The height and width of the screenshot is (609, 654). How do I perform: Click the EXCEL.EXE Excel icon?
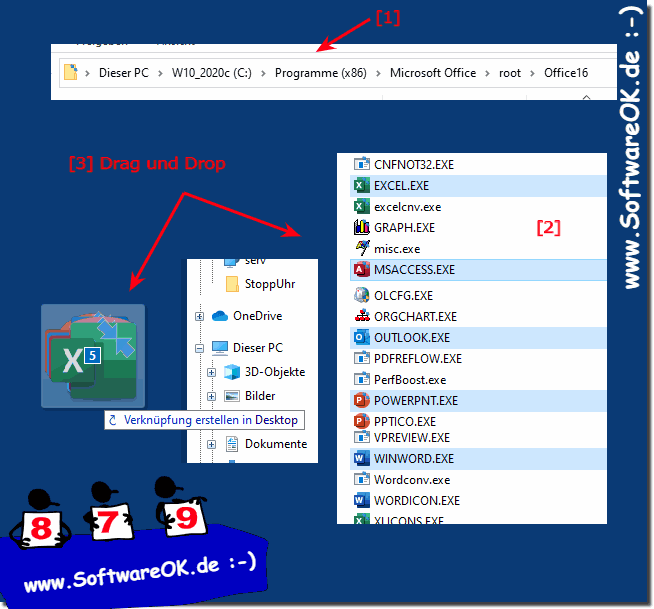[362, 185]
